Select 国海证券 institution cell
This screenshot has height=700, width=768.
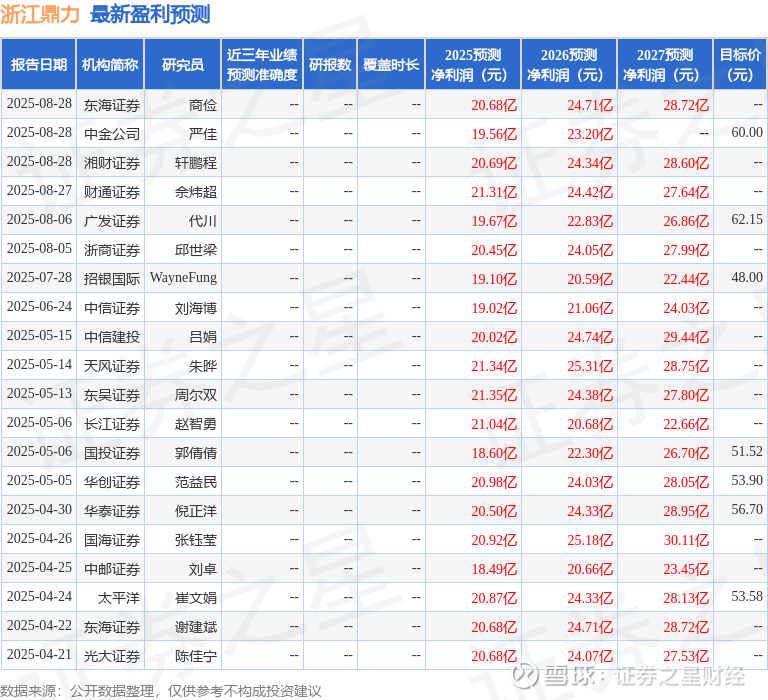coord(112,540)
